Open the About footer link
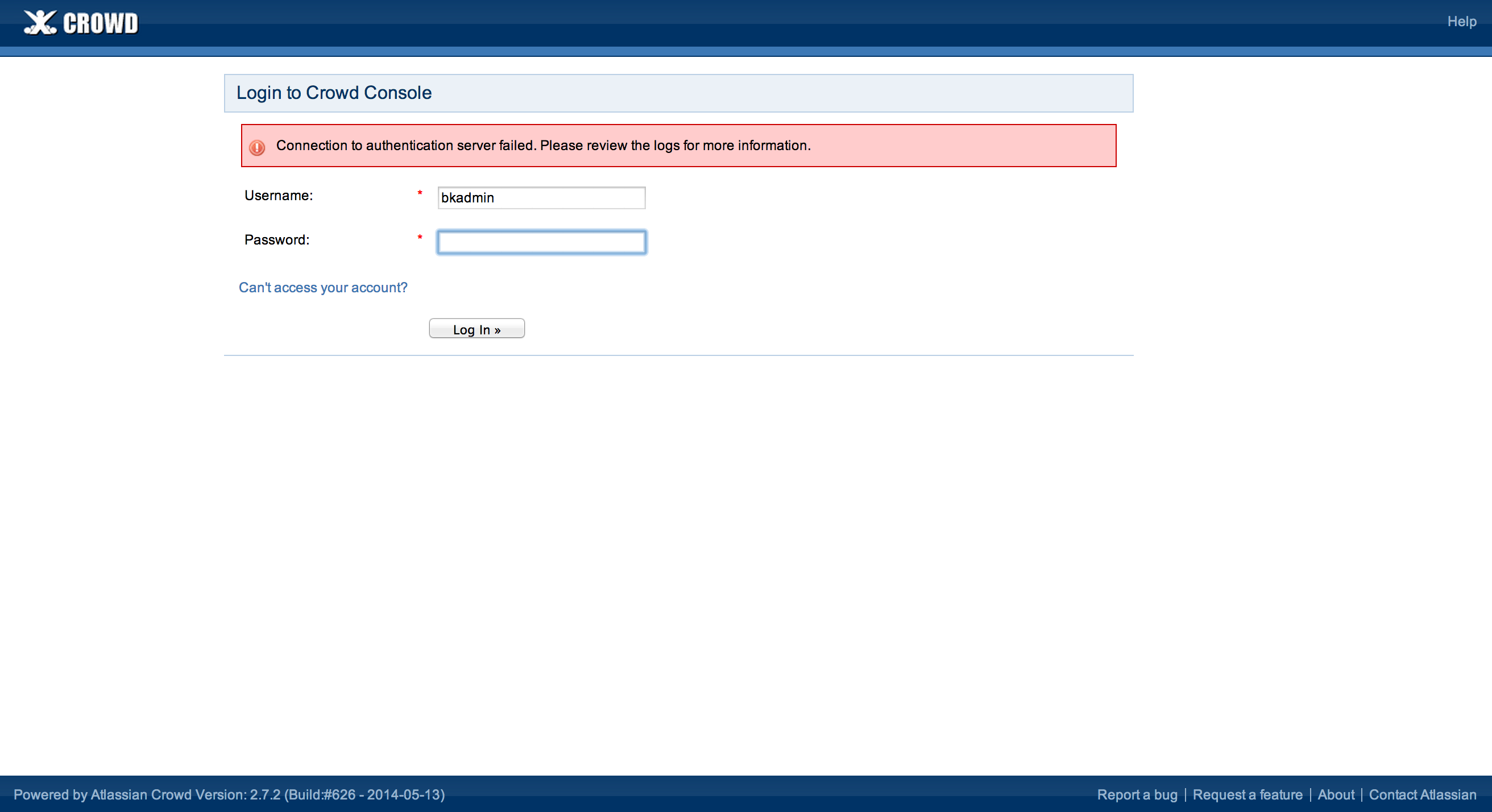The height and width of the screenshot is (812, 1492). pyautogui.click(x=1336, y=794)
